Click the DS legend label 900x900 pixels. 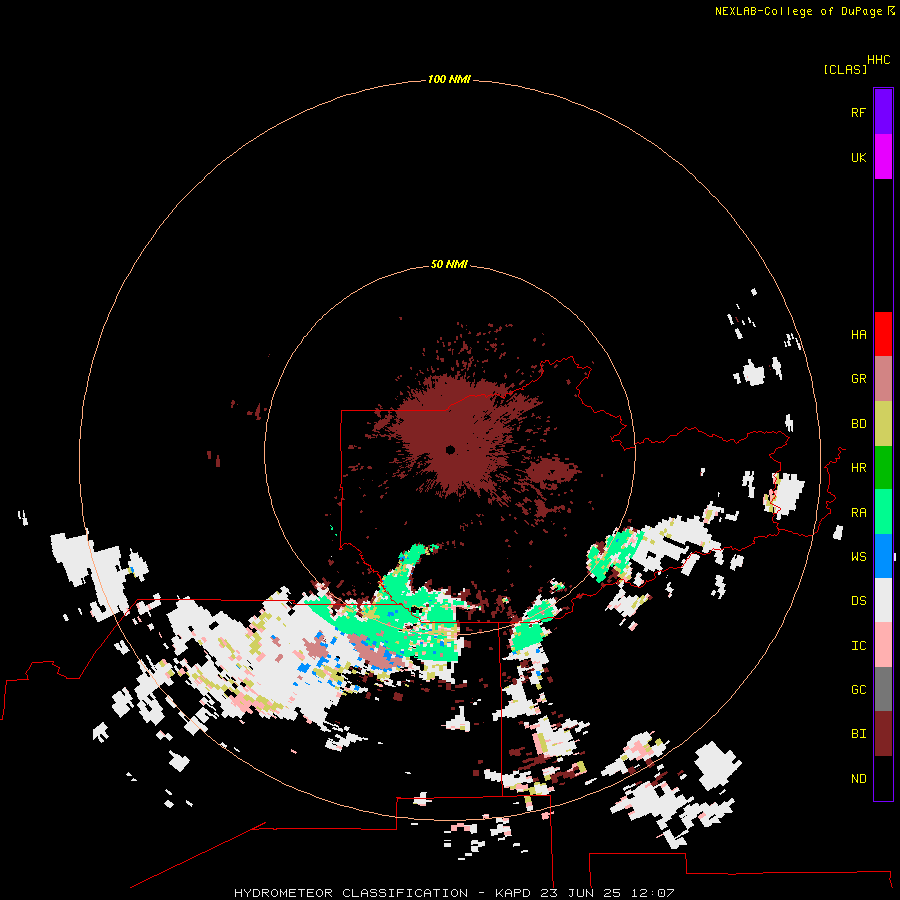click(859, 601)
